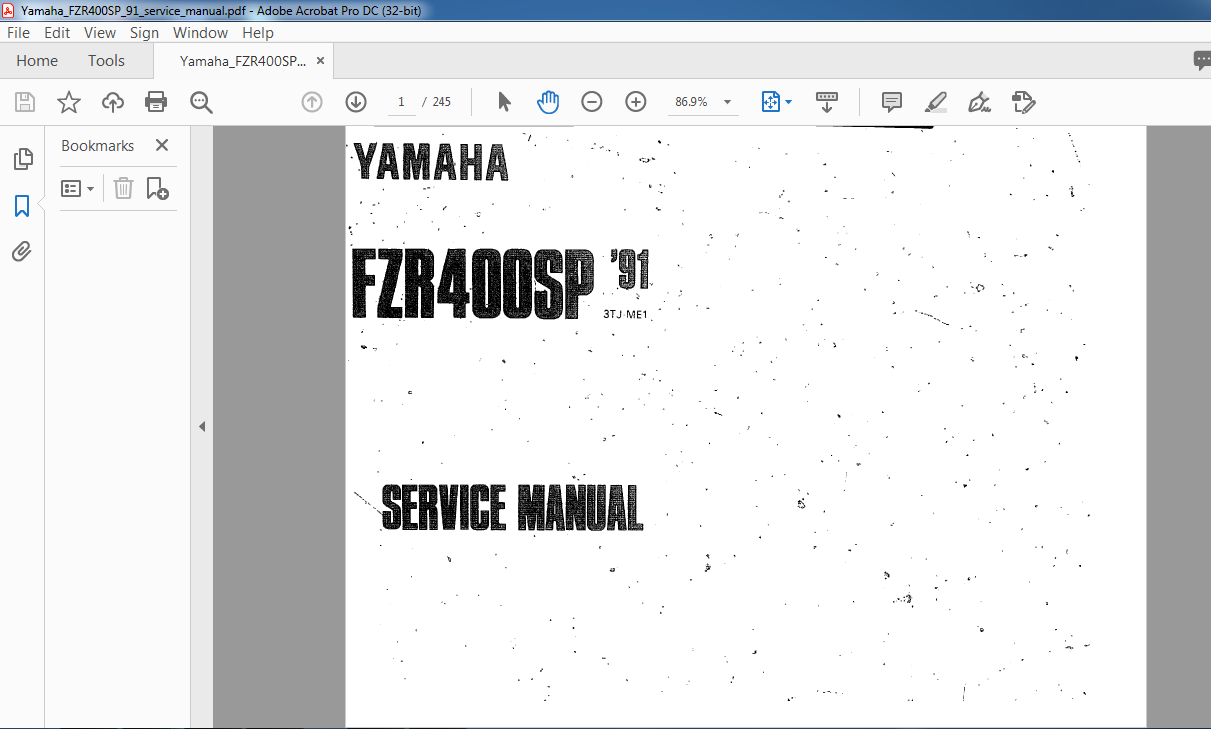Open the zoom level percentage dropdown
This screenshot has height=729, width=1211.
[727, 102]
